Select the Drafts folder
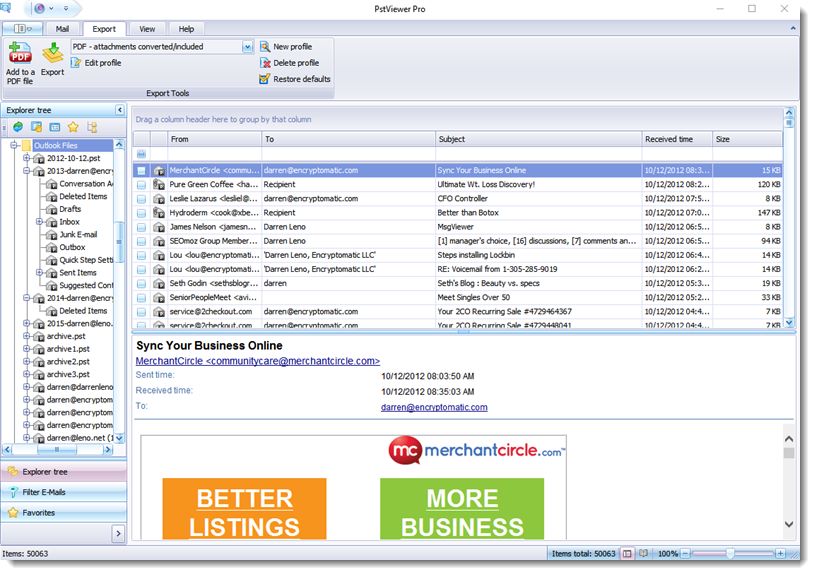This screenshot has width=815, height=575. point(70,209)
